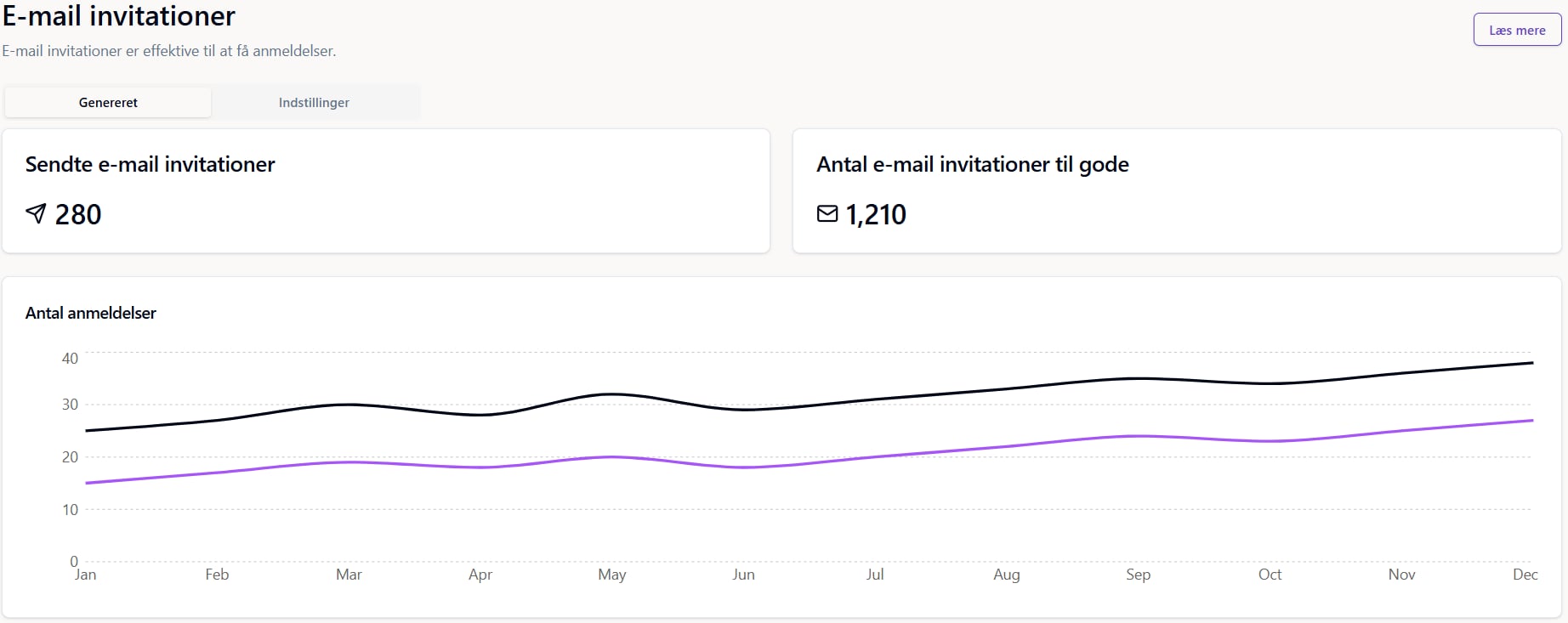Screen dimensions: 1568x623
Task: Select the Jun label on the chart axis
Action: (x=743, y=575)
